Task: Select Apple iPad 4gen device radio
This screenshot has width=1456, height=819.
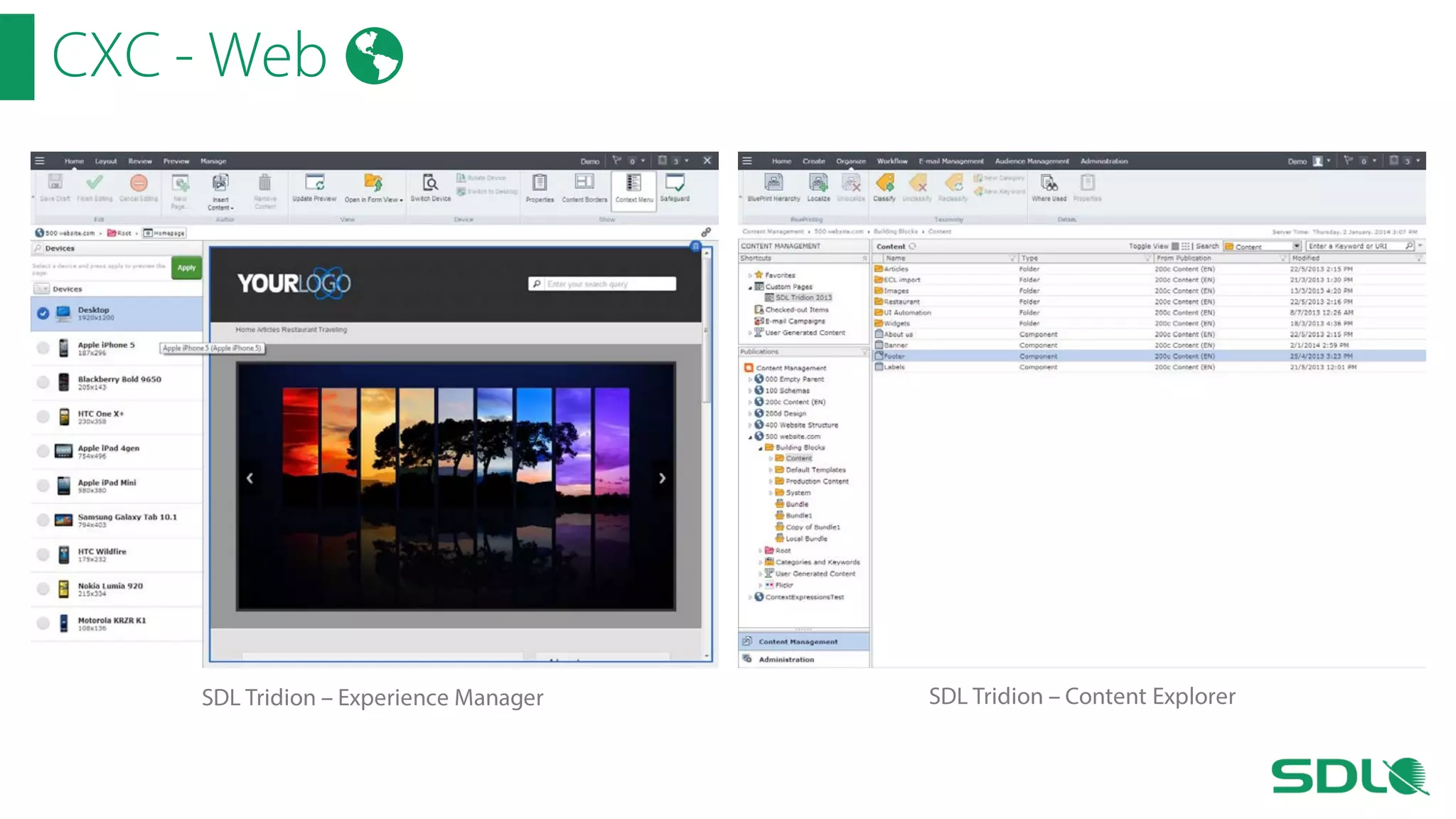Action: 43,451
